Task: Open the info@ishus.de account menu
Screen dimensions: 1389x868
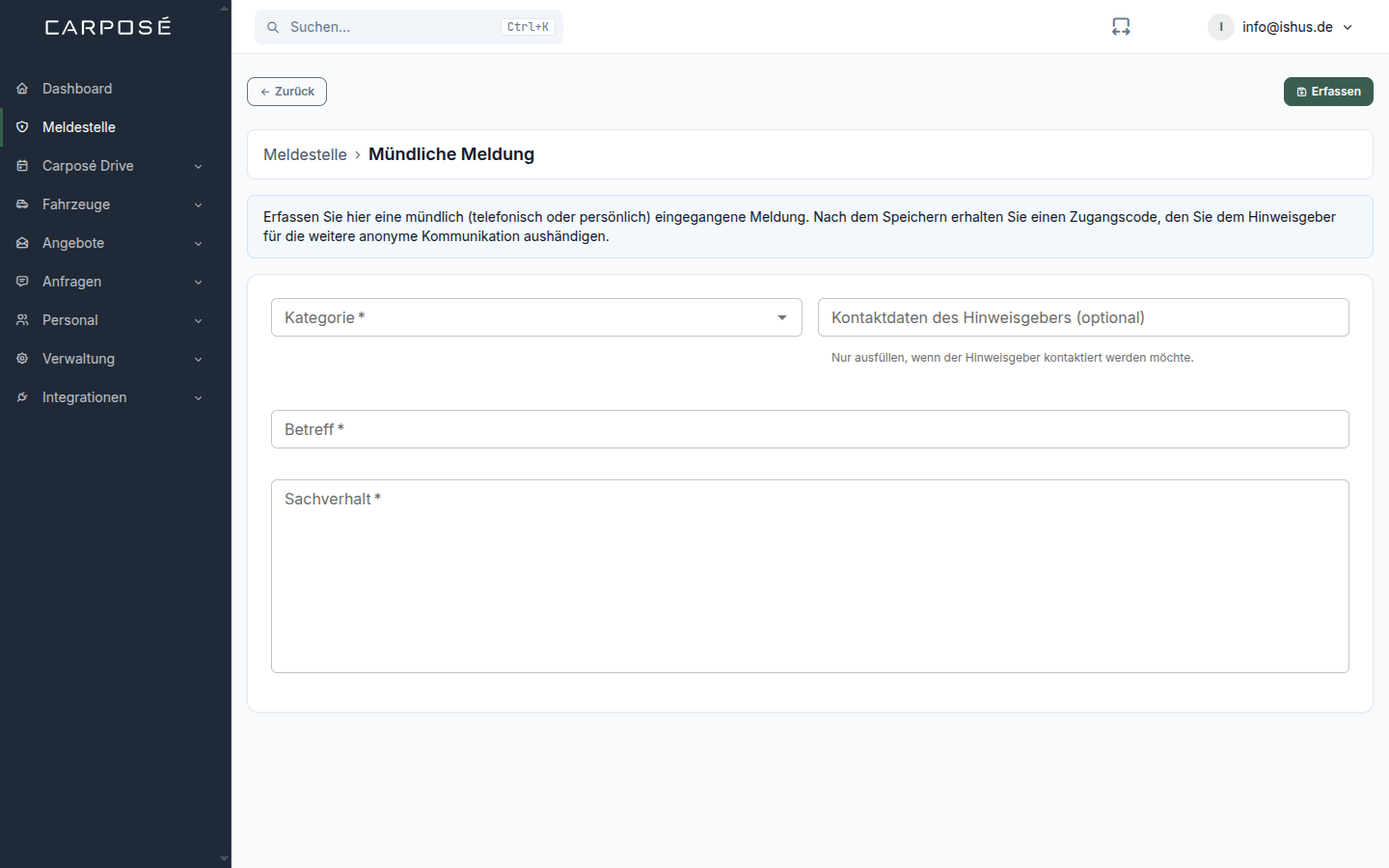Action: tap(1281, 27)
